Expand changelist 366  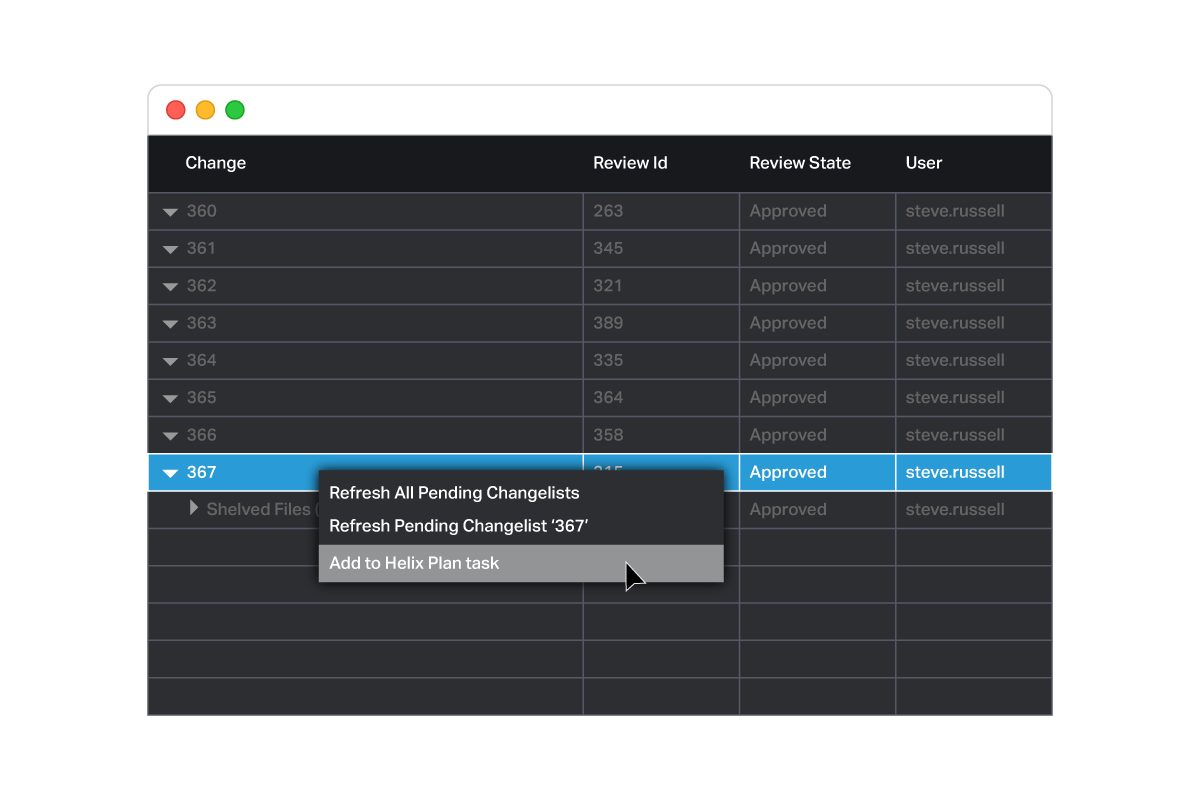pos(170,435)
